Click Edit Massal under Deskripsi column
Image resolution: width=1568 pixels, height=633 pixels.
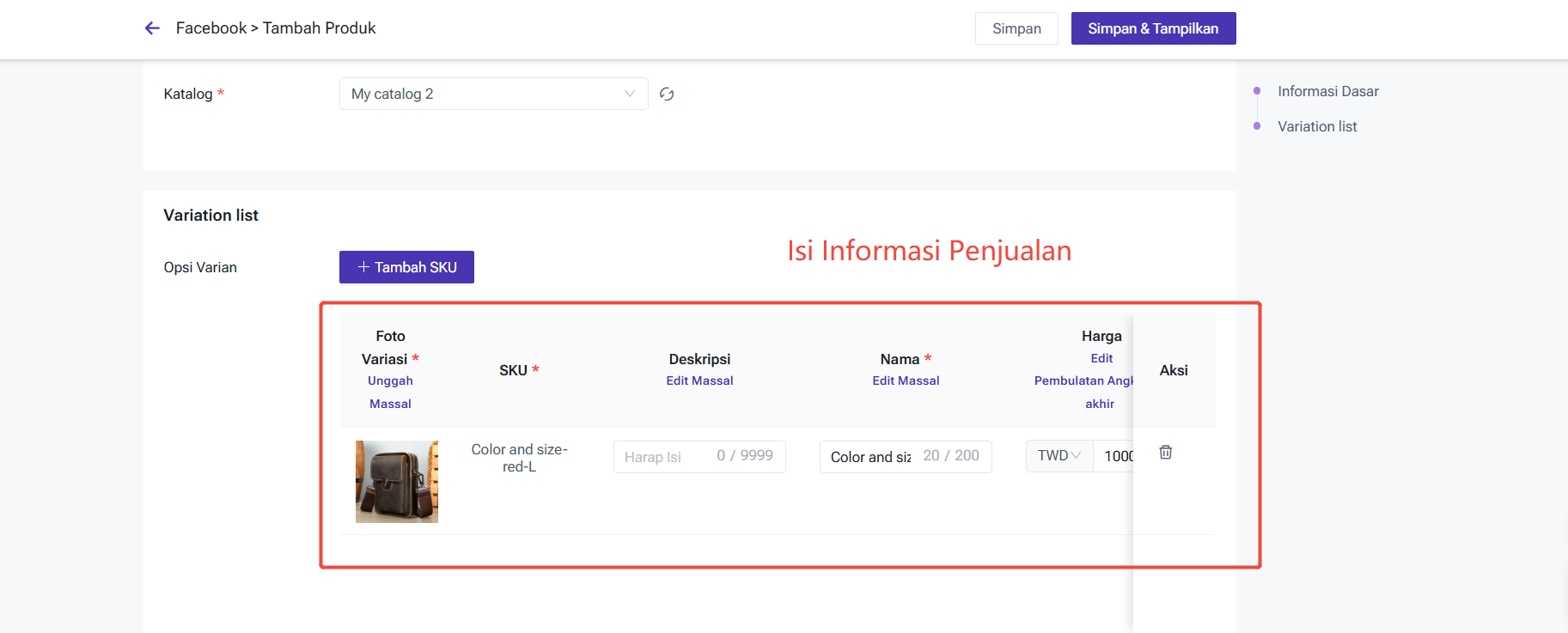(699, 380)
